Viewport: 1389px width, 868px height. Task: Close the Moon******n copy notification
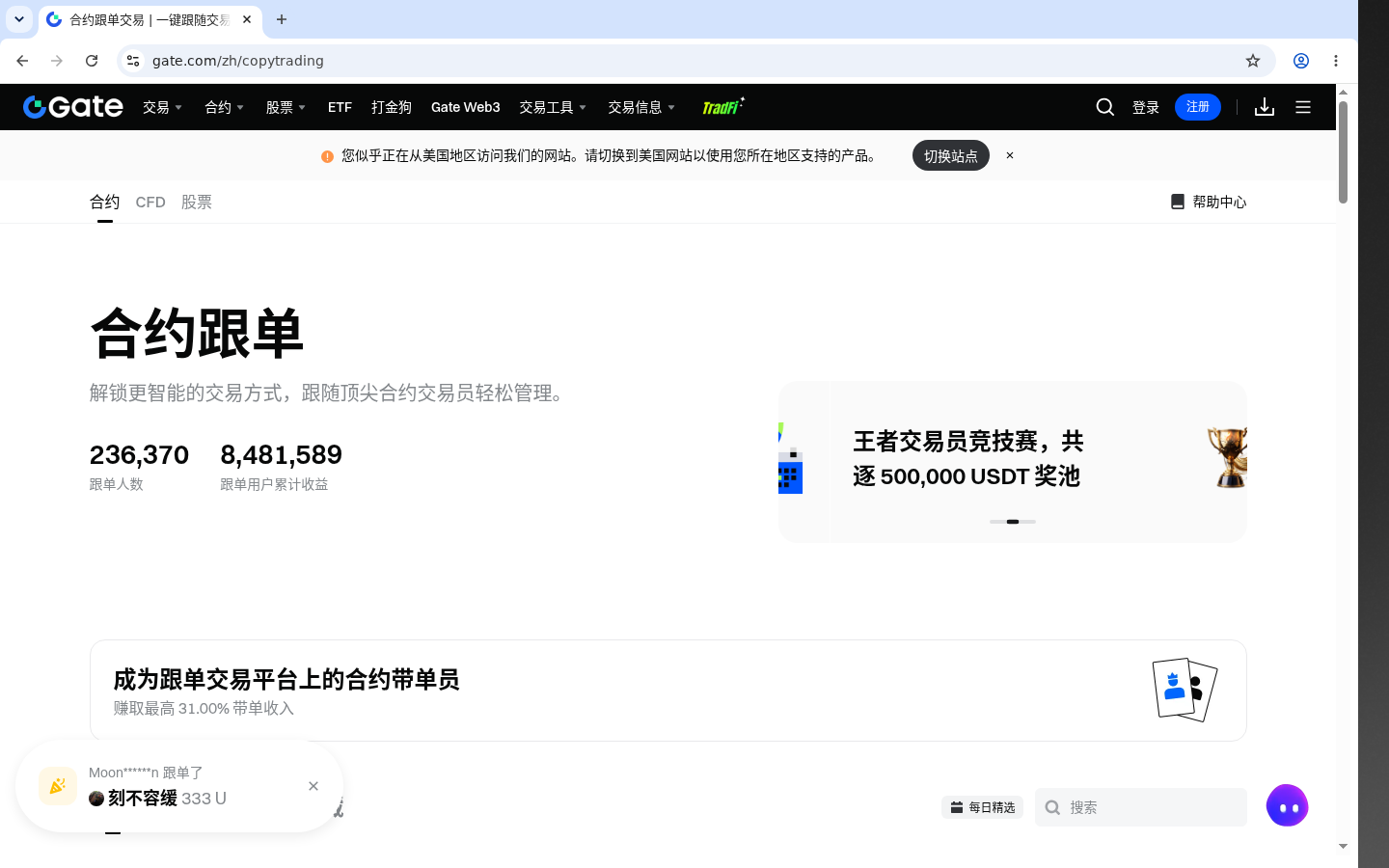tap(313, 786)
